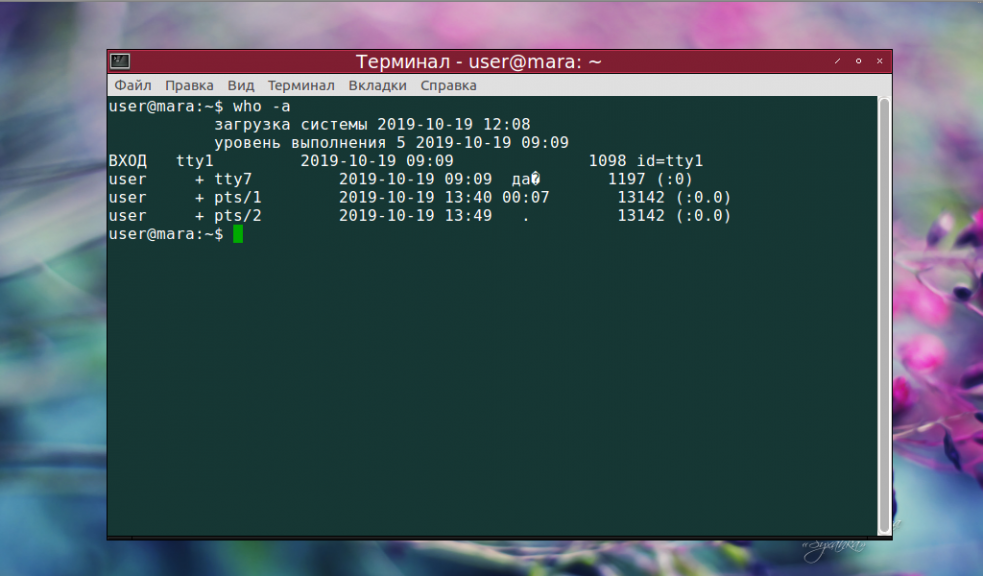
Task: Maximize the terminal window
Action: tap(858, 61)
